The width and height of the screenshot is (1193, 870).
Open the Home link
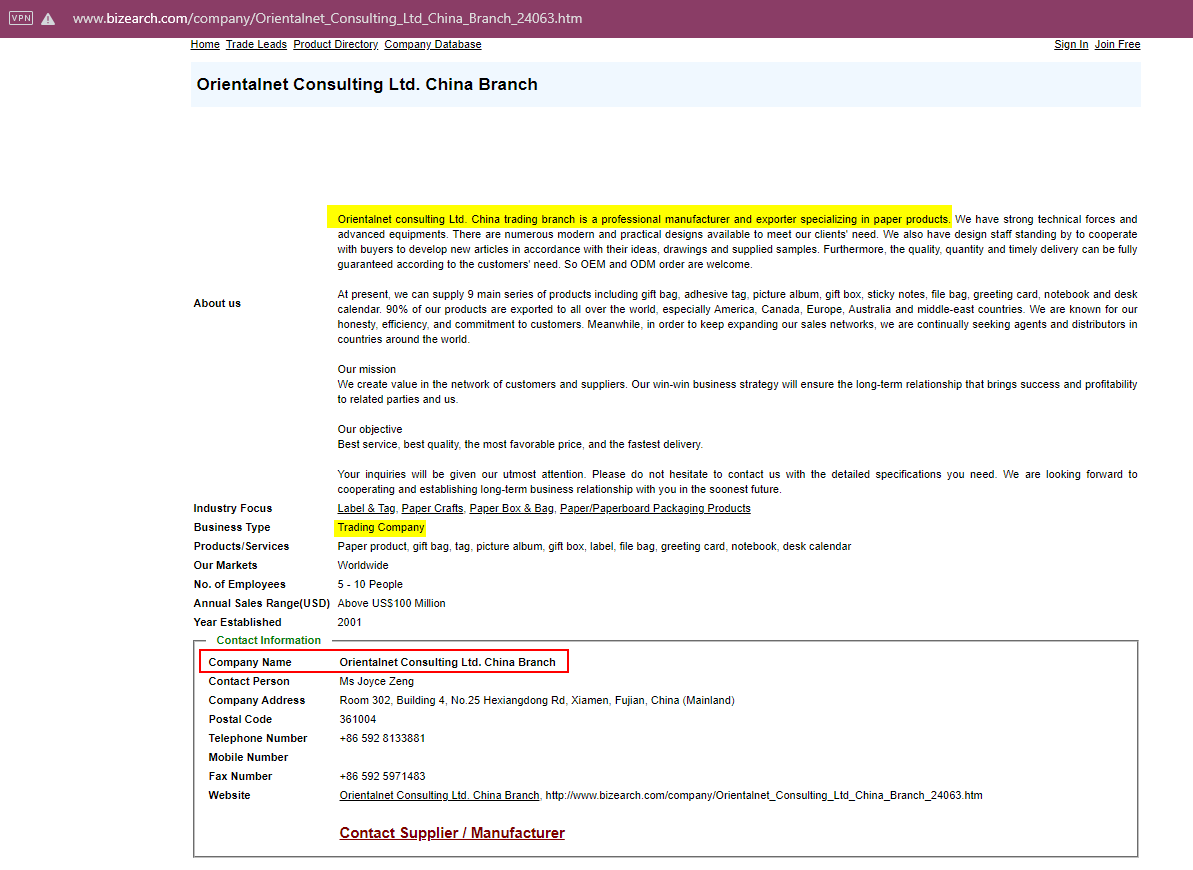tap(205, 44)
